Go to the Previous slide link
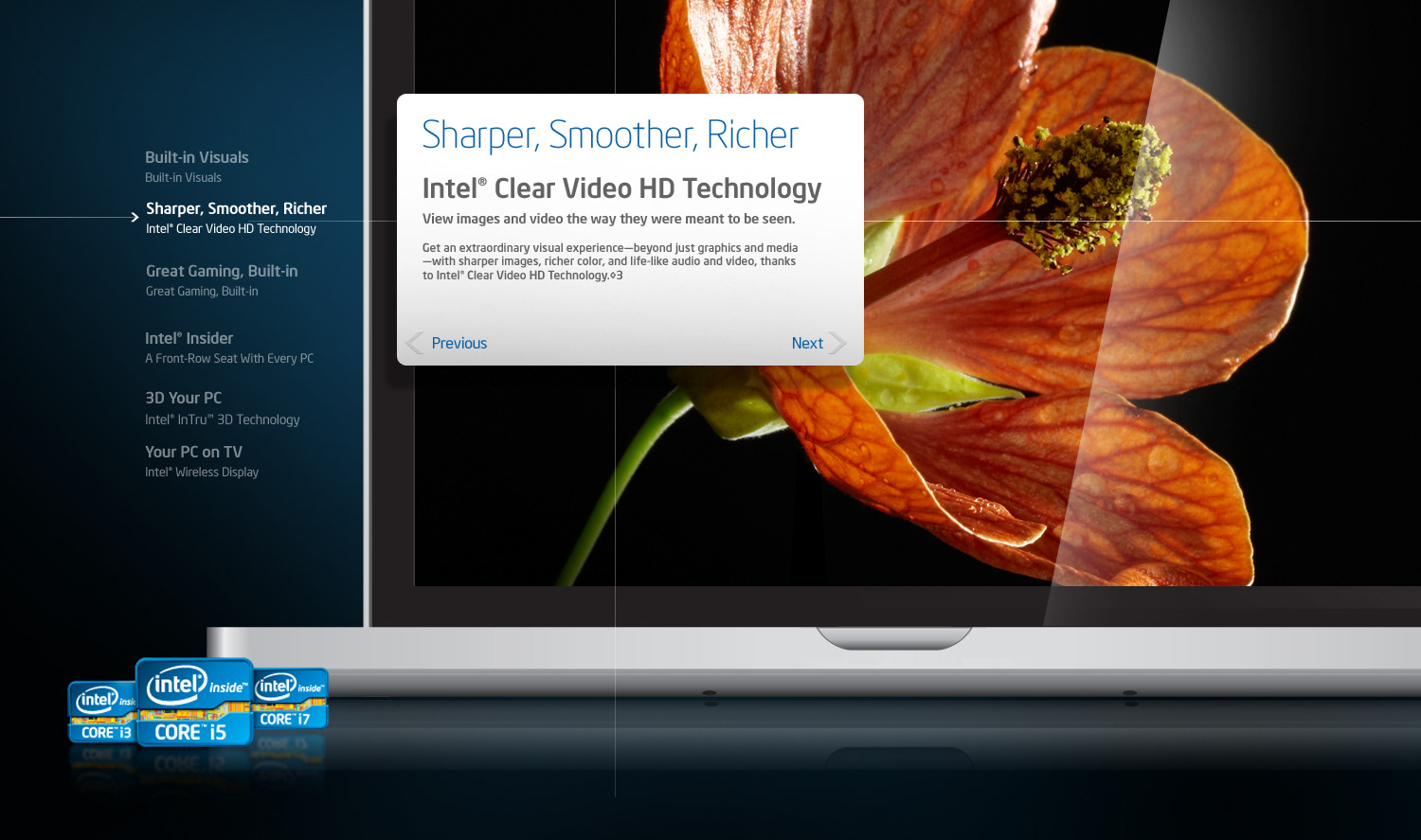Image resolution: width=1421 pixels, height=840 pixels. pos(459,343)
